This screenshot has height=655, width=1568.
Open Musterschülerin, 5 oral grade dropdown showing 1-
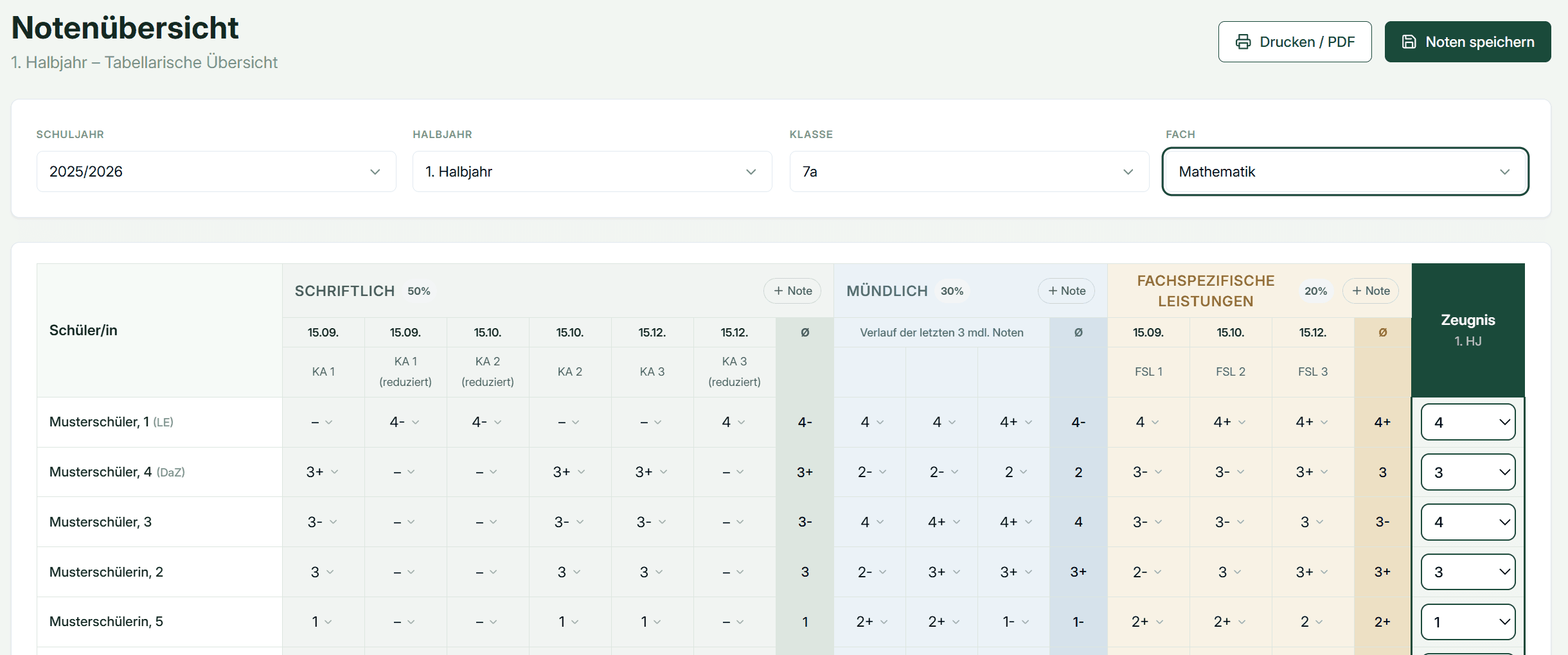1016,622
